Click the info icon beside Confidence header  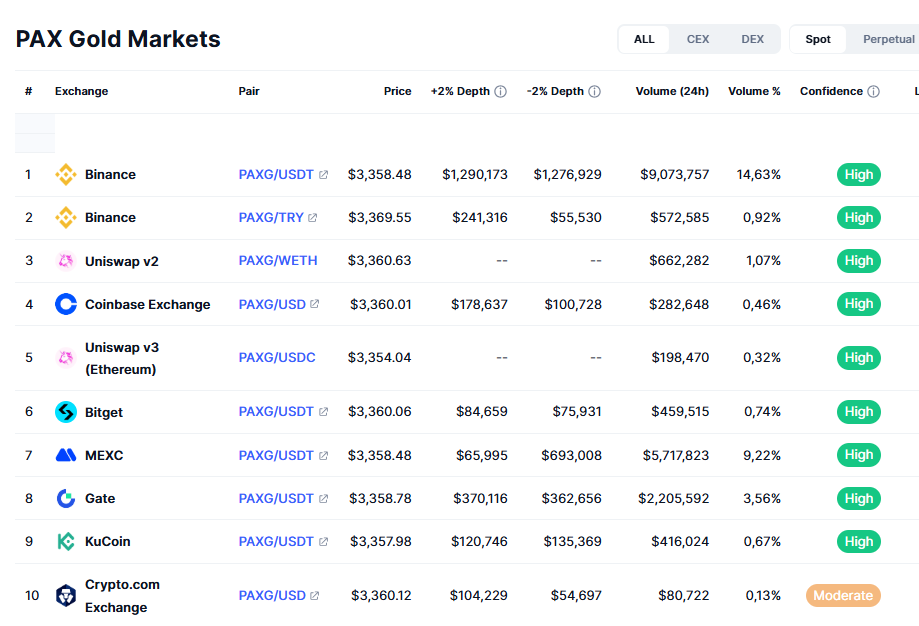click(873, 92)
